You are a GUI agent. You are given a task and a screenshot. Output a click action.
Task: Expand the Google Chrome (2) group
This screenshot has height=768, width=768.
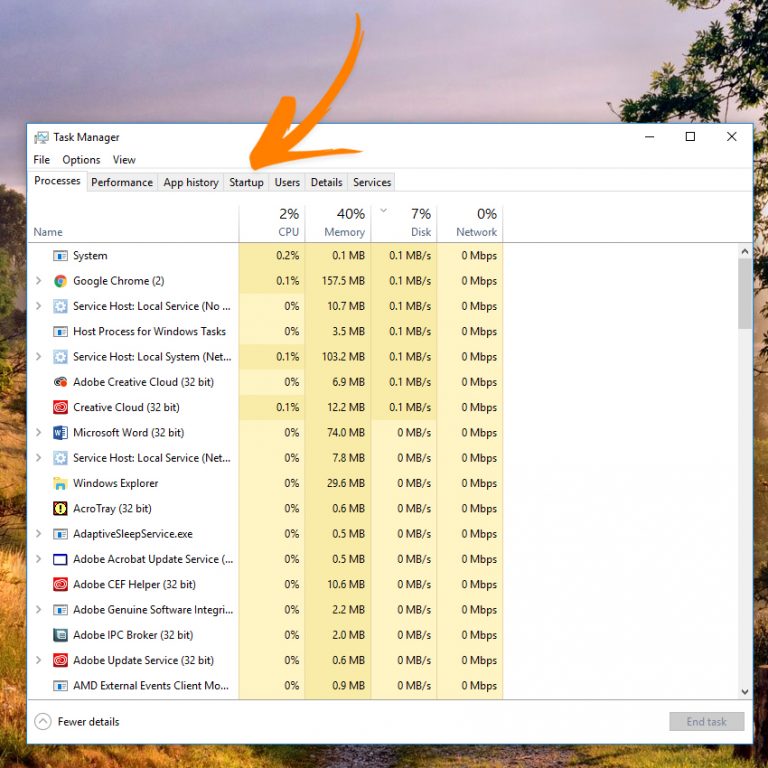[x=39, y=281]
